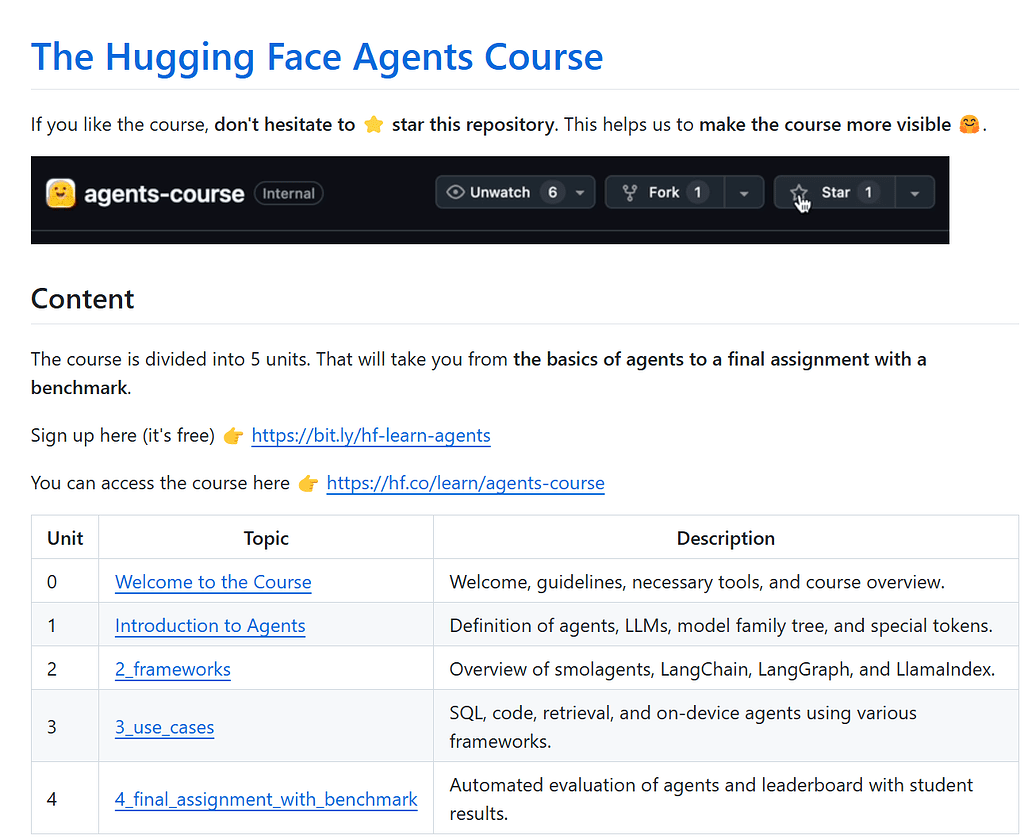Open Welcome to the Course link

click(213, 582)
